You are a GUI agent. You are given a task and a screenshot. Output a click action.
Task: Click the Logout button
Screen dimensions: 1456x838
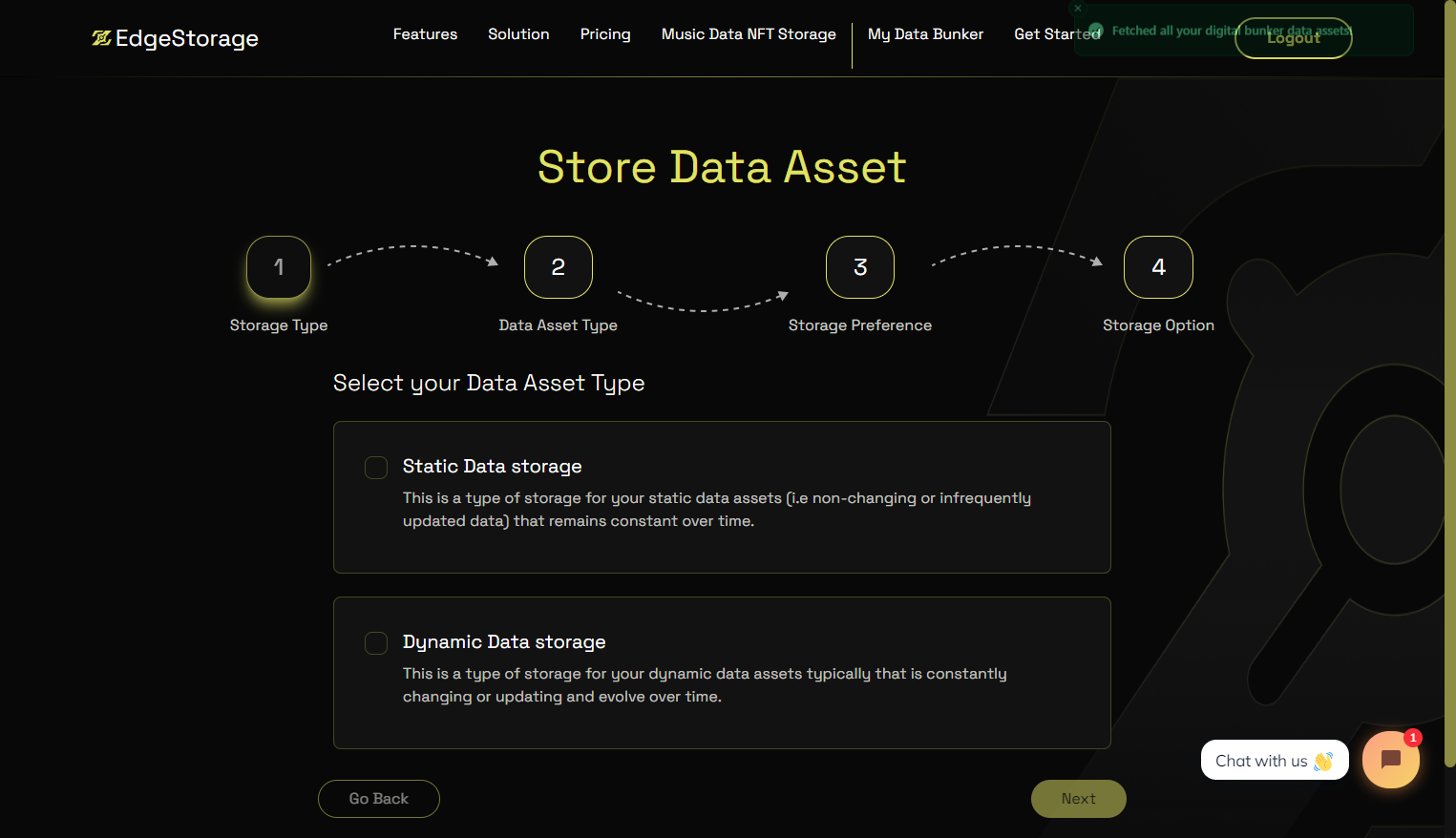click(1294, 38)
